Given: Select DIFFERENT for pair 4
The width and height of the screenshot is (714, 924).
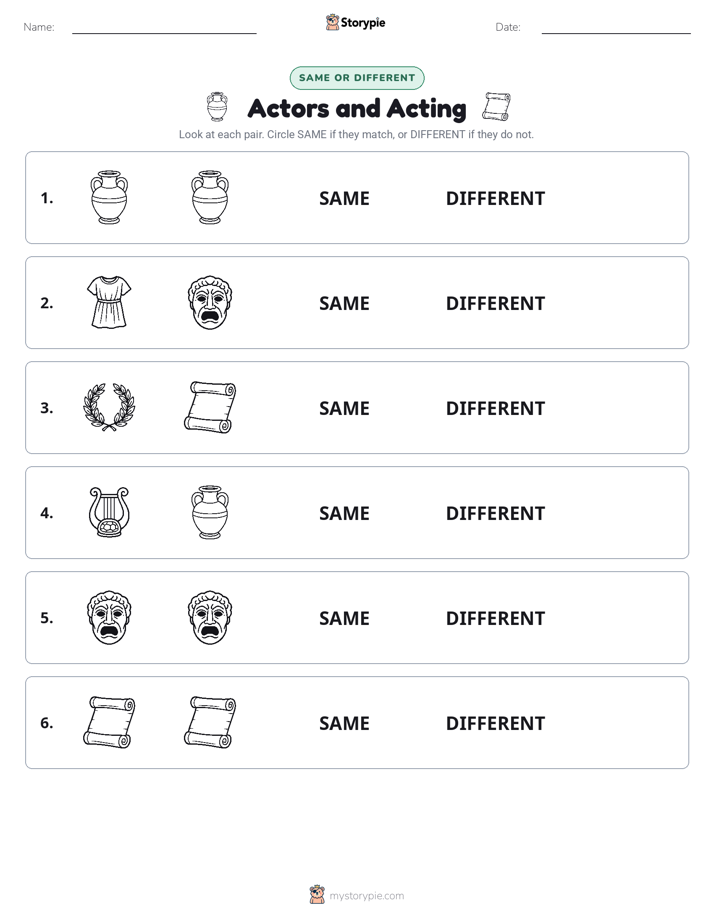Looking at the screenshot, I should coord(495,513).
